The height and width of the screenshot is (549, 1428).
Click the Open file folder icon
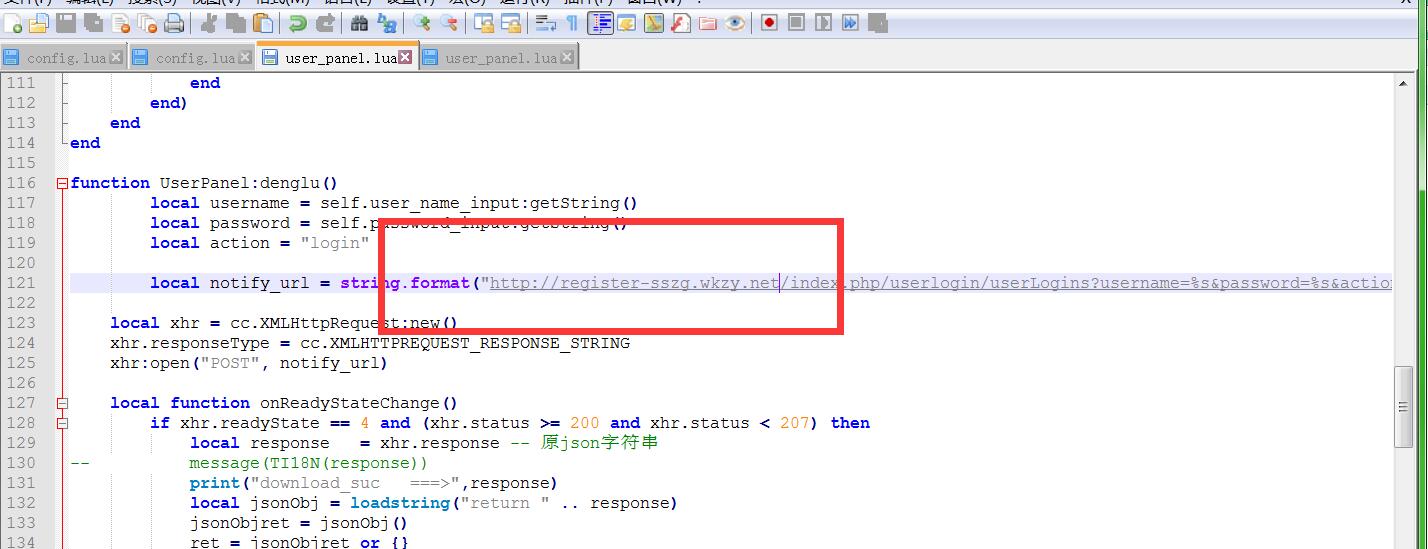(x=38, y=23)
